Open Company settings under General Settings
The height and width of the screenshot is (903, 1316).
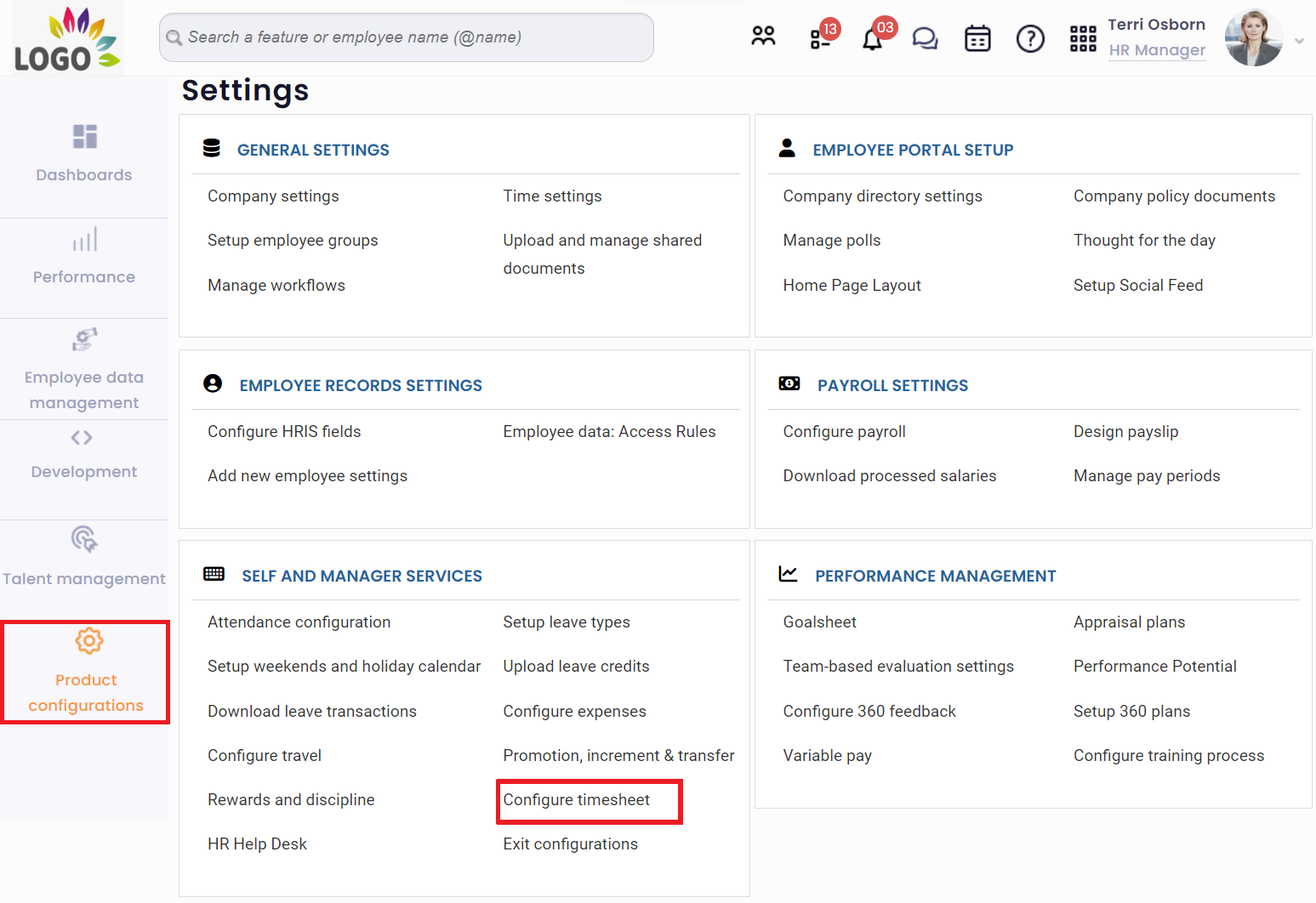(x=273, y=196)
